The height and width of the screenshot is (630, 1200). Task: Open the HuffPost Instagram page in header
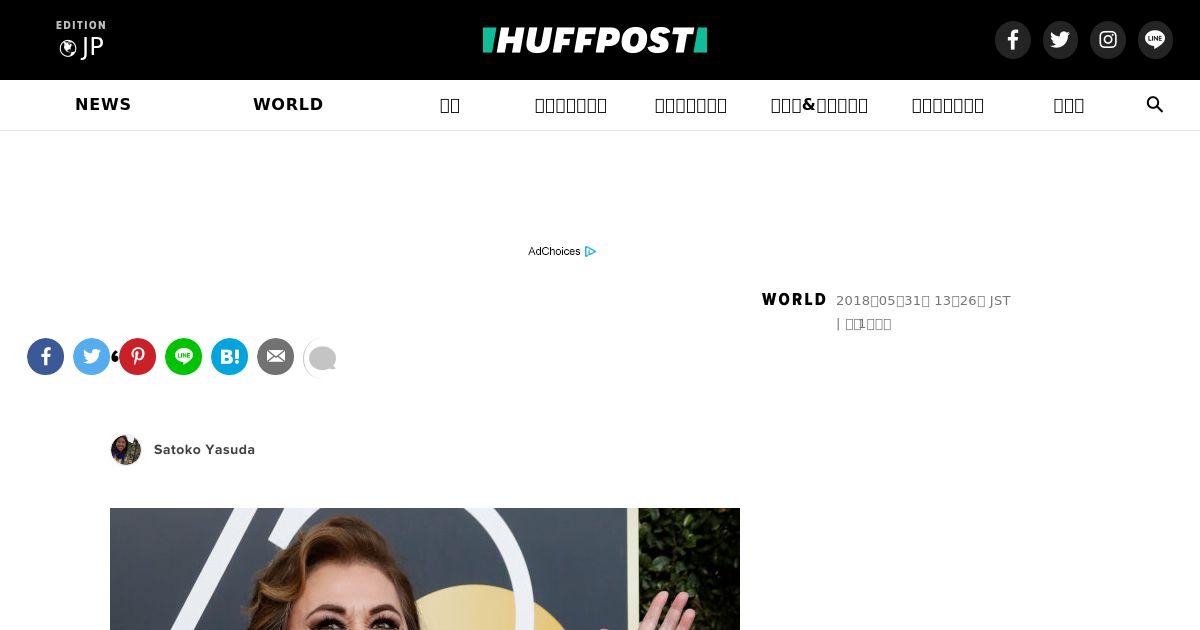(x=1108, y=40)
